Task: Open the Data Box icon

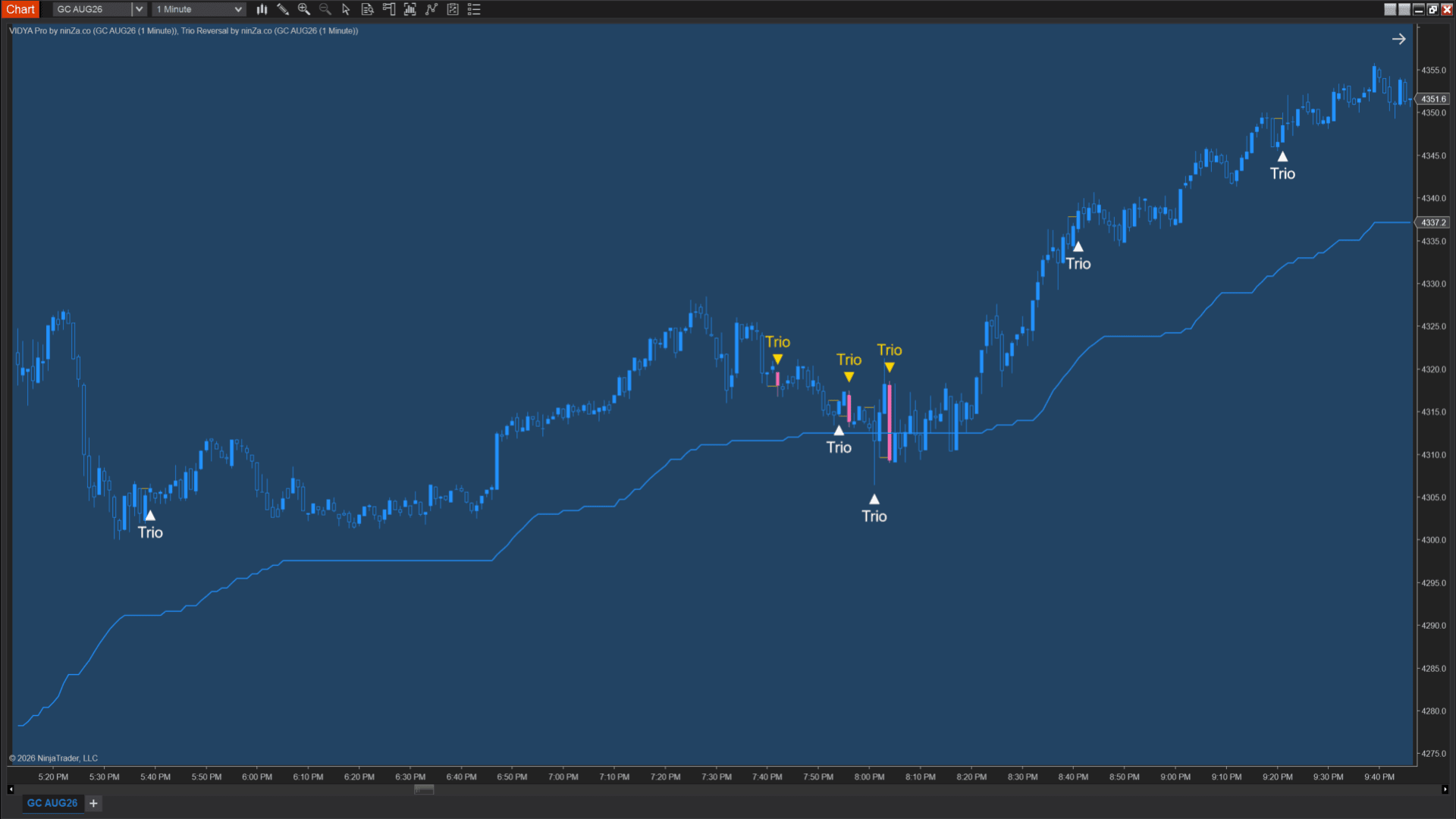Action: pos(368,9)
